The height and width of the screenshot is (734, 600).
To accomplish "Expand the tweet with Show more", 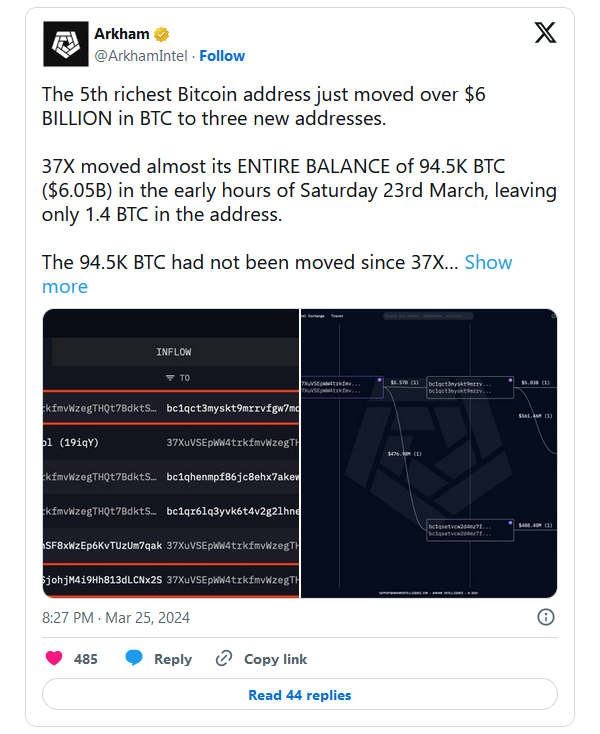I will pos(488,262).
